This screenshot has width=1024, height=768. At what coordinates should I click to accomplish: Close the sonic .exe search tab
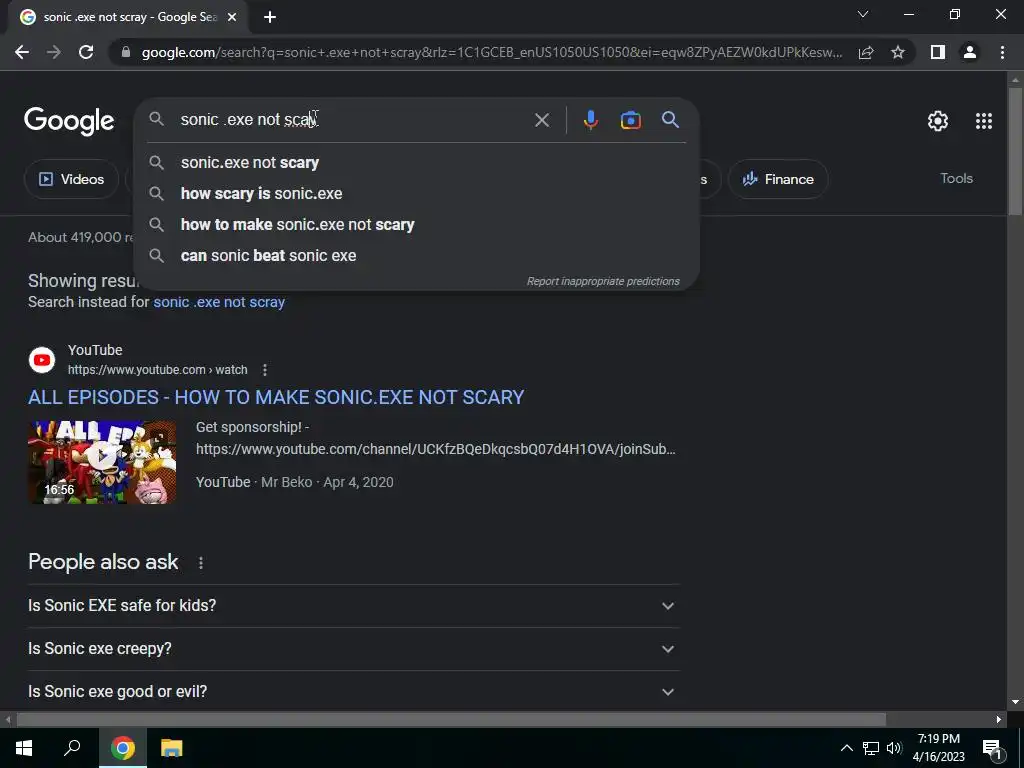232,18
